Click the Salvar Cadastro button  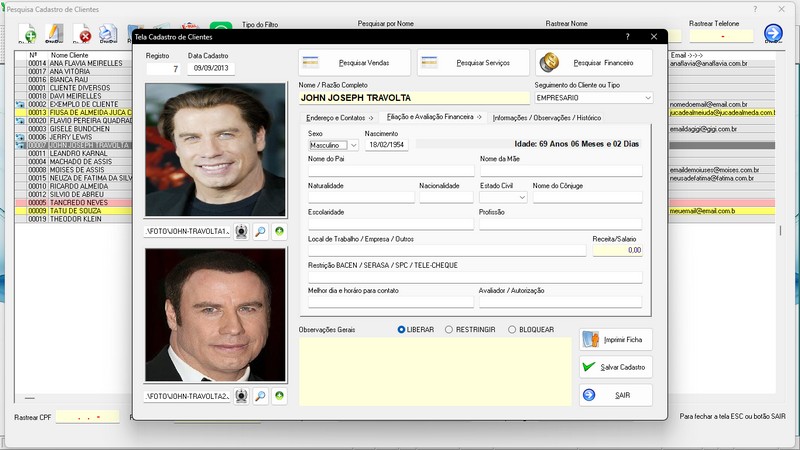coord(616,367)
